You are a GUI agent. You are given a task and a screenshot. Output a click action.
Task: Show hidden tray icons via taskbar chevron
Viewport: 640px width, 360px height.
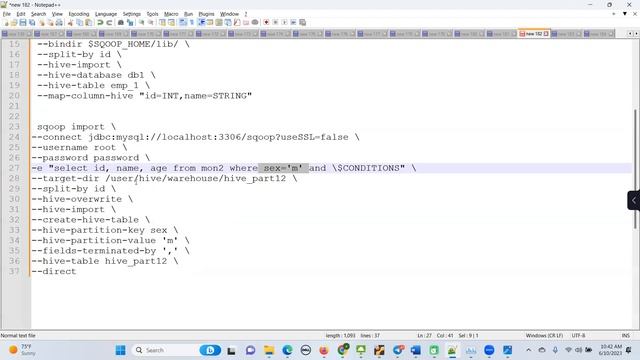529,350
